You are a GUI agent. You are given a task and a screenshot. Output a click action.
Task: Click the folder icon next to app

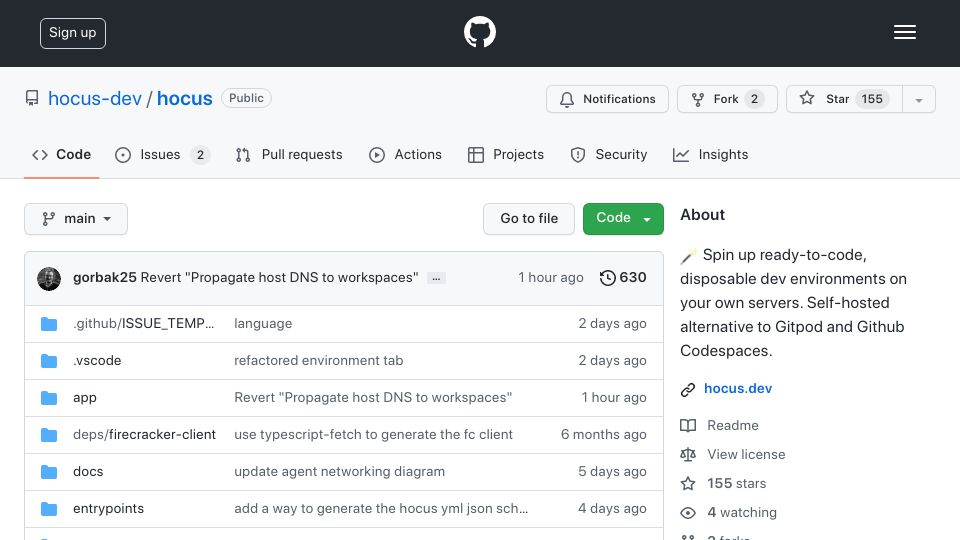pos(49,398)
